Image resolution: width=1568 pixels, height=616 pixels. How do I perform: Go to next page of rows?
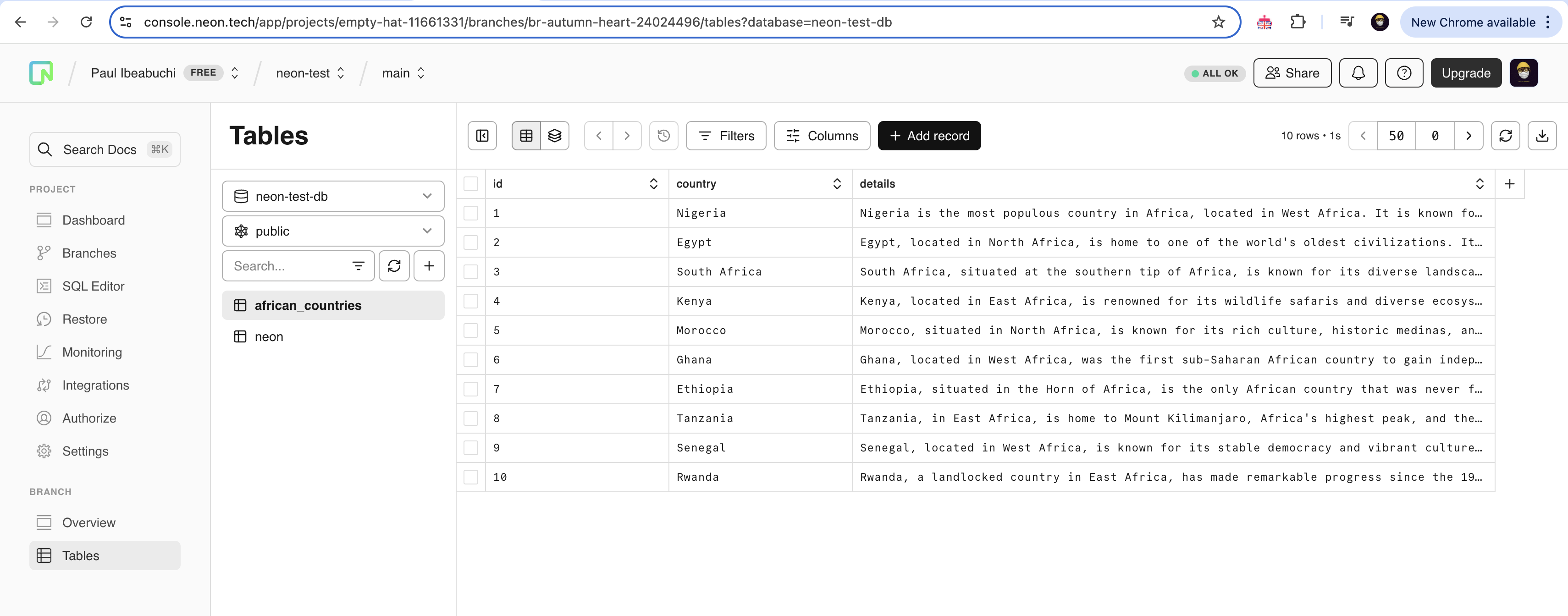1468,136
